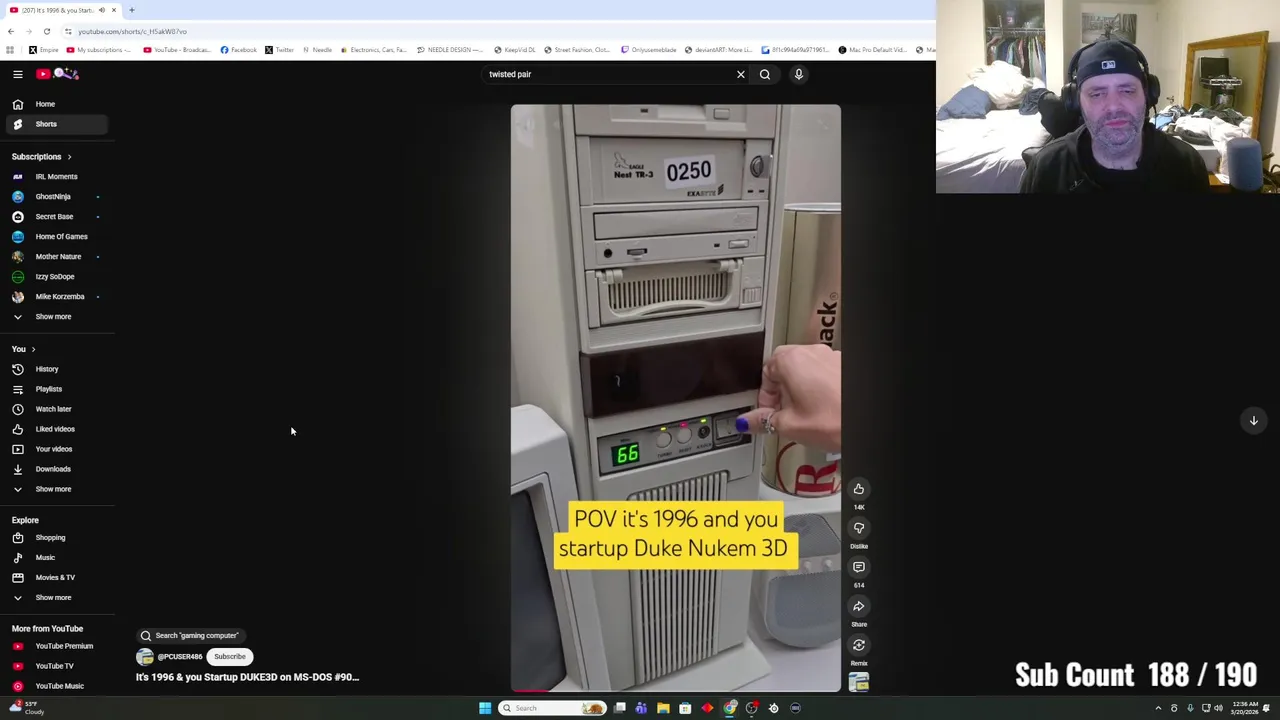Open Watch later list

pos(57,409)
